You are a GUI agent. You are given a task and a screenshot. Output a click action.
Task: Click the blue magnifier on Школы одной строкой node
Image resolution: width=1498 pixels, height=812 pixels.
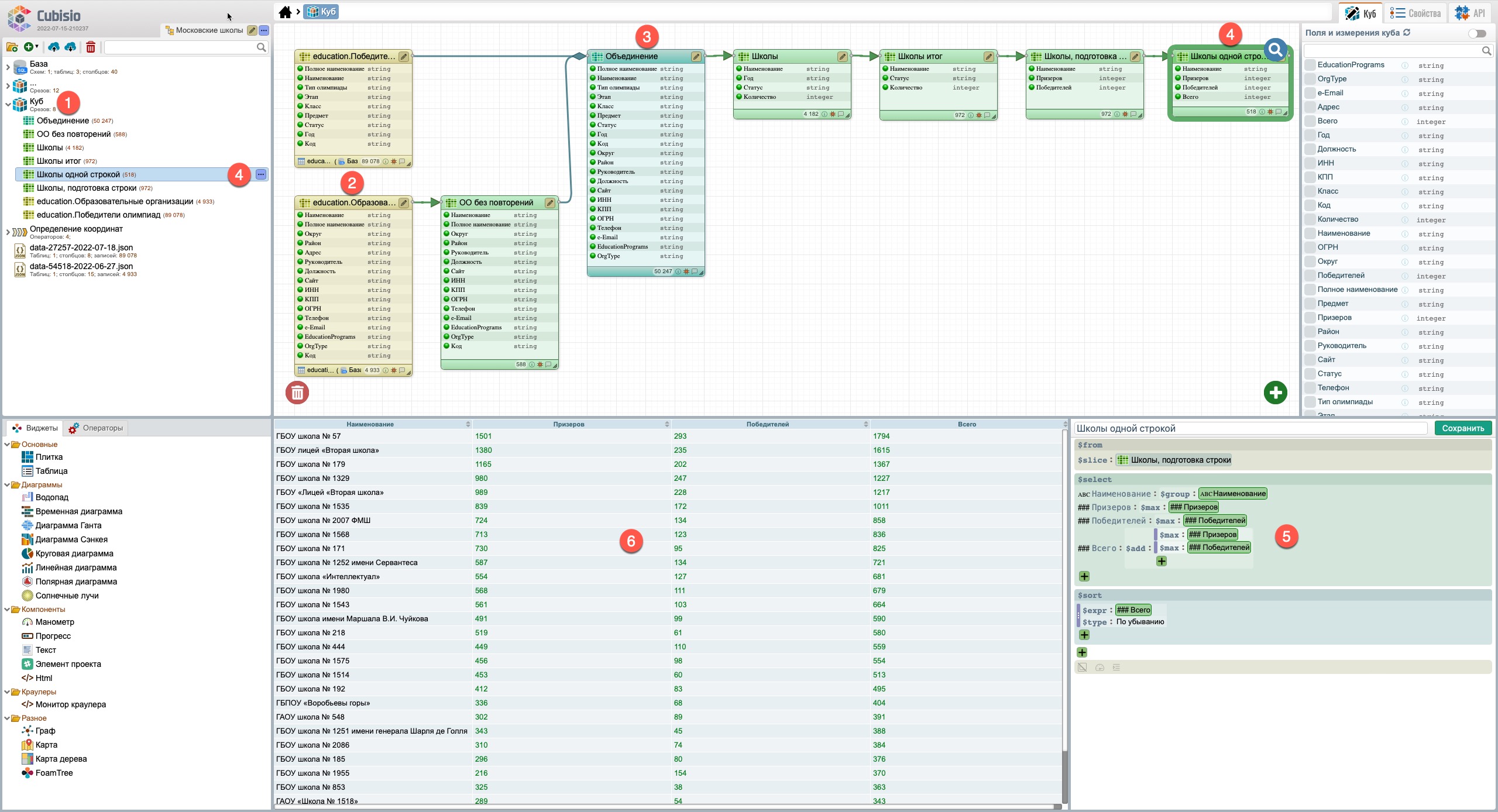tap(1275, 50)
